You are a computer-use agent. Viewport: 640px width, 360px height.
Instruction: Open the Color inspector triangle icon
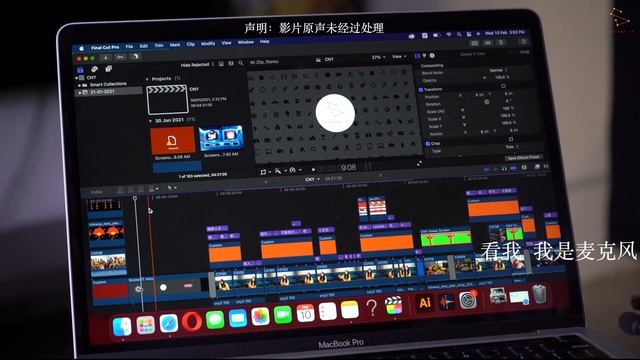pyautogui.click(x=424, y=56)
